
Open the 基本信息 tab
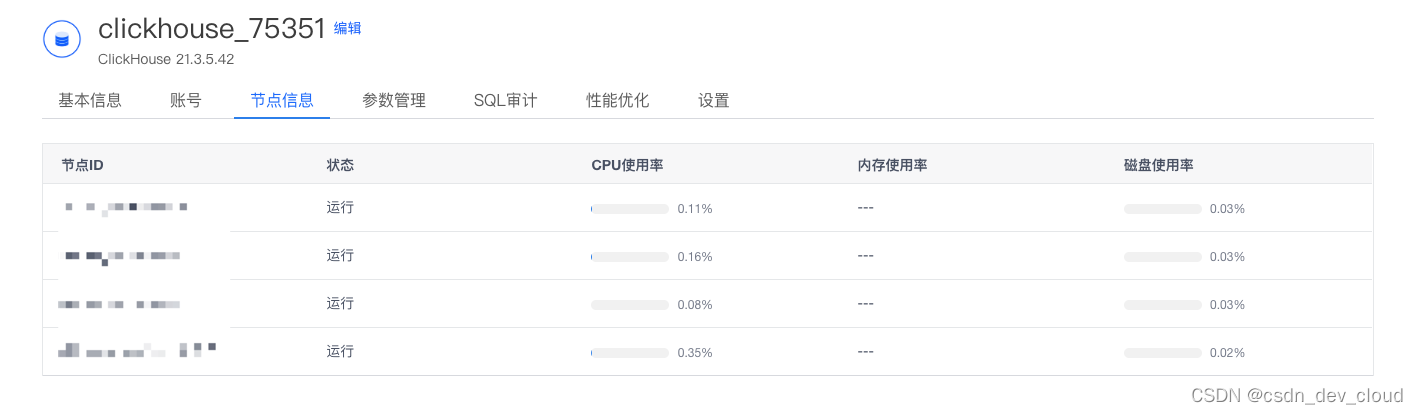(x=90, y=100)
